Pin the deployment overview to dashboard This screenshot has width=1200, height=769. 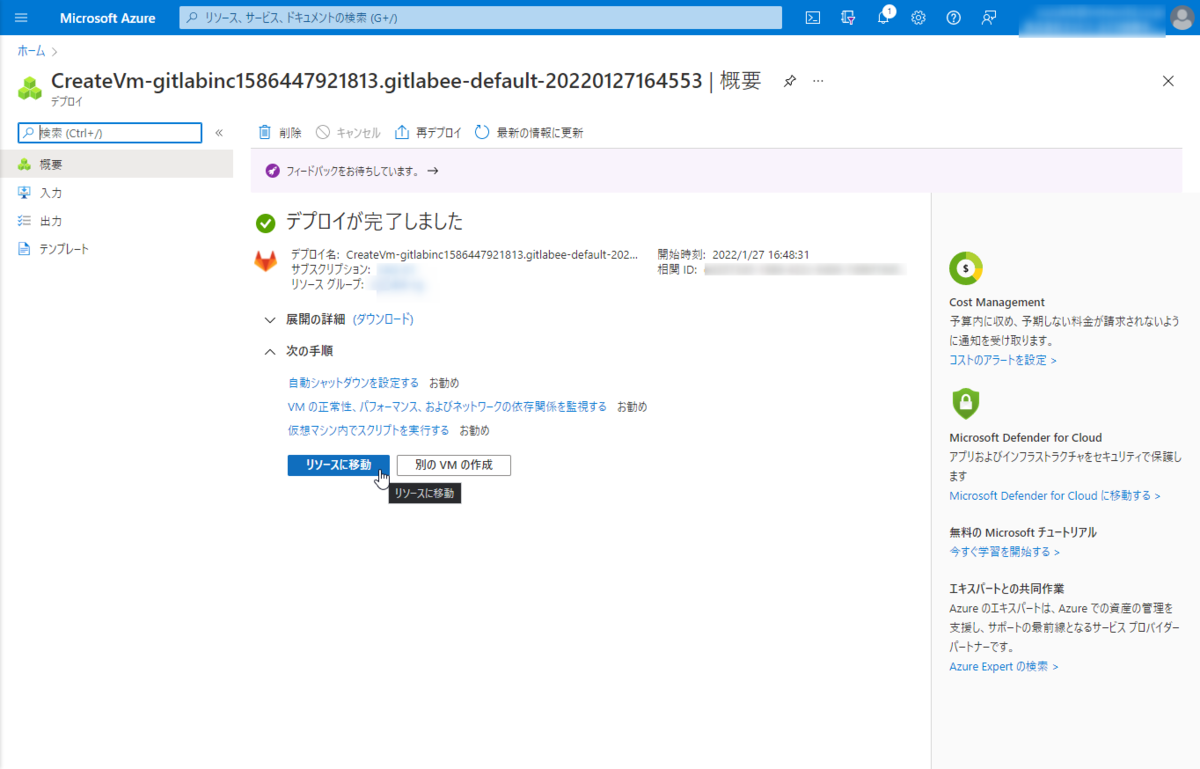(789, 81)
